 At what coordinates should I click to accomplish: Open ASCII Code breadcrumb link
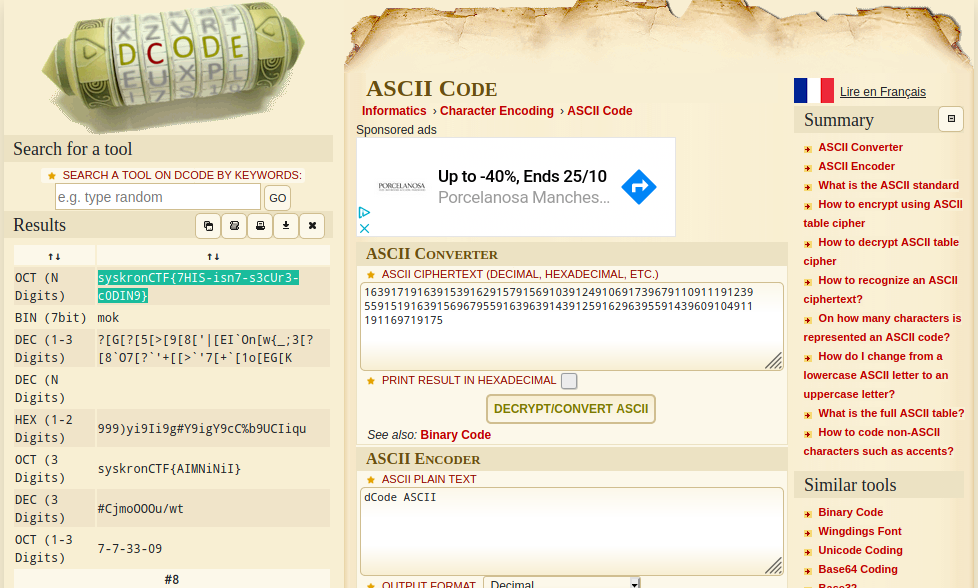[x=599, y=111]
